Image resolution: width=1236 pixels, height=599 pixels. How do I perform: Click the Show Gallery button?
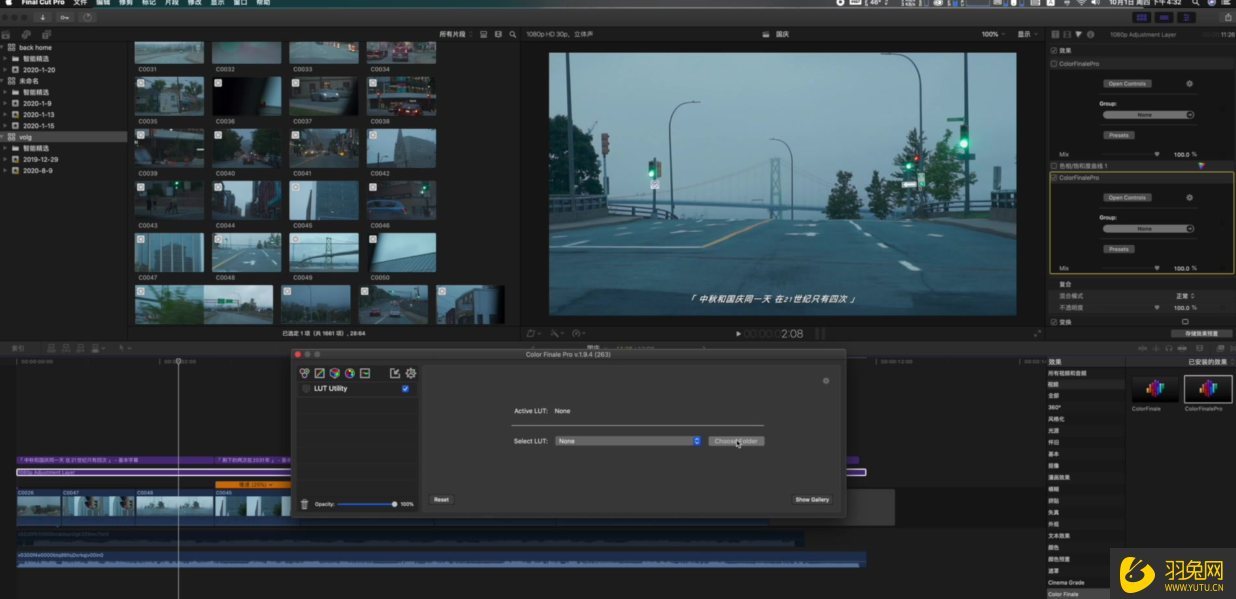(x=813, y=500)
